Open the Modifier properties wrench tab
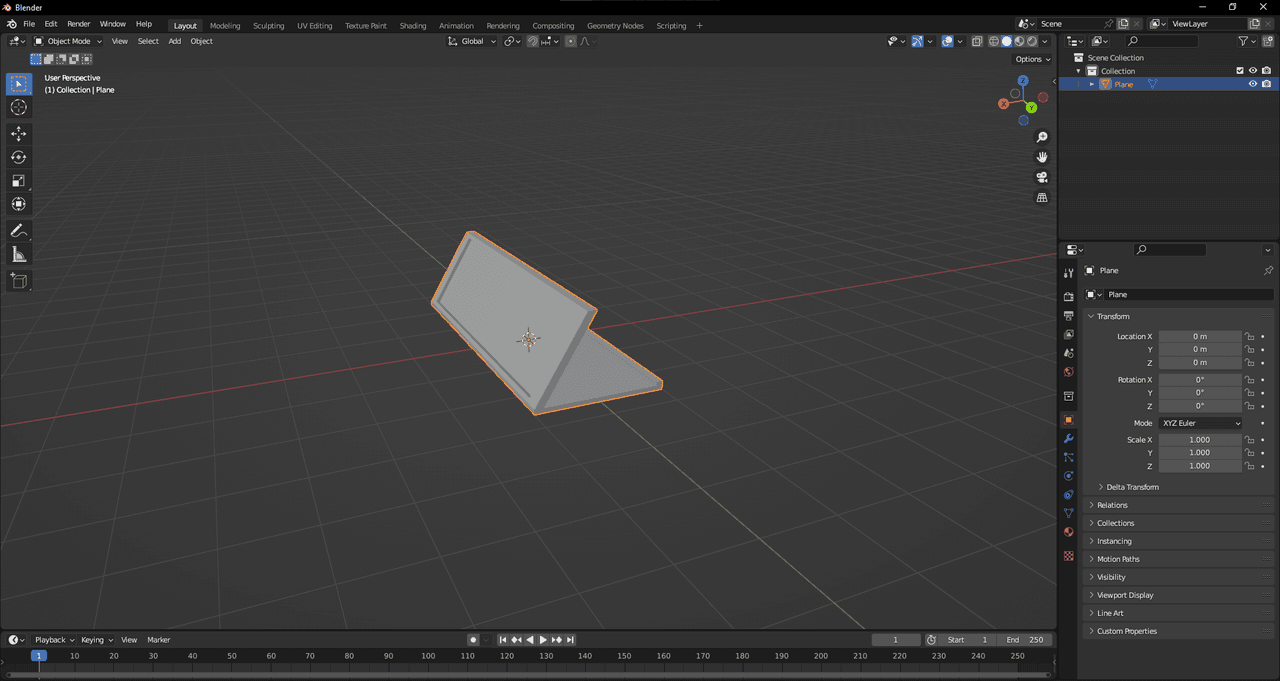Viewport: 1280px width, 681px height. (x=1068, y=439)
